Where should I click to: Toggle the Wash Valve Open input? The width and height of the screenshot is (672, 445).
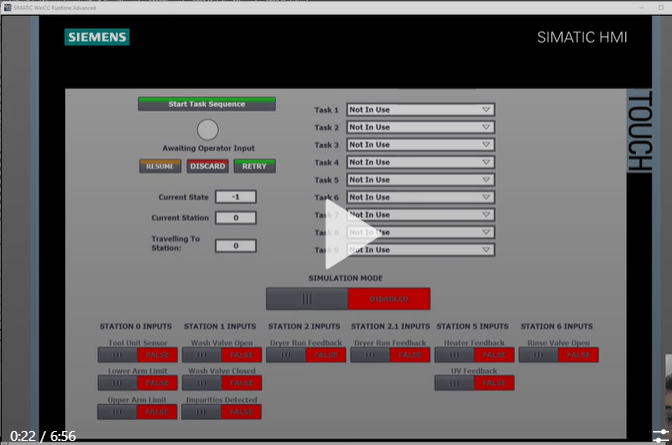pyautogui.click(x=221, y=355)
